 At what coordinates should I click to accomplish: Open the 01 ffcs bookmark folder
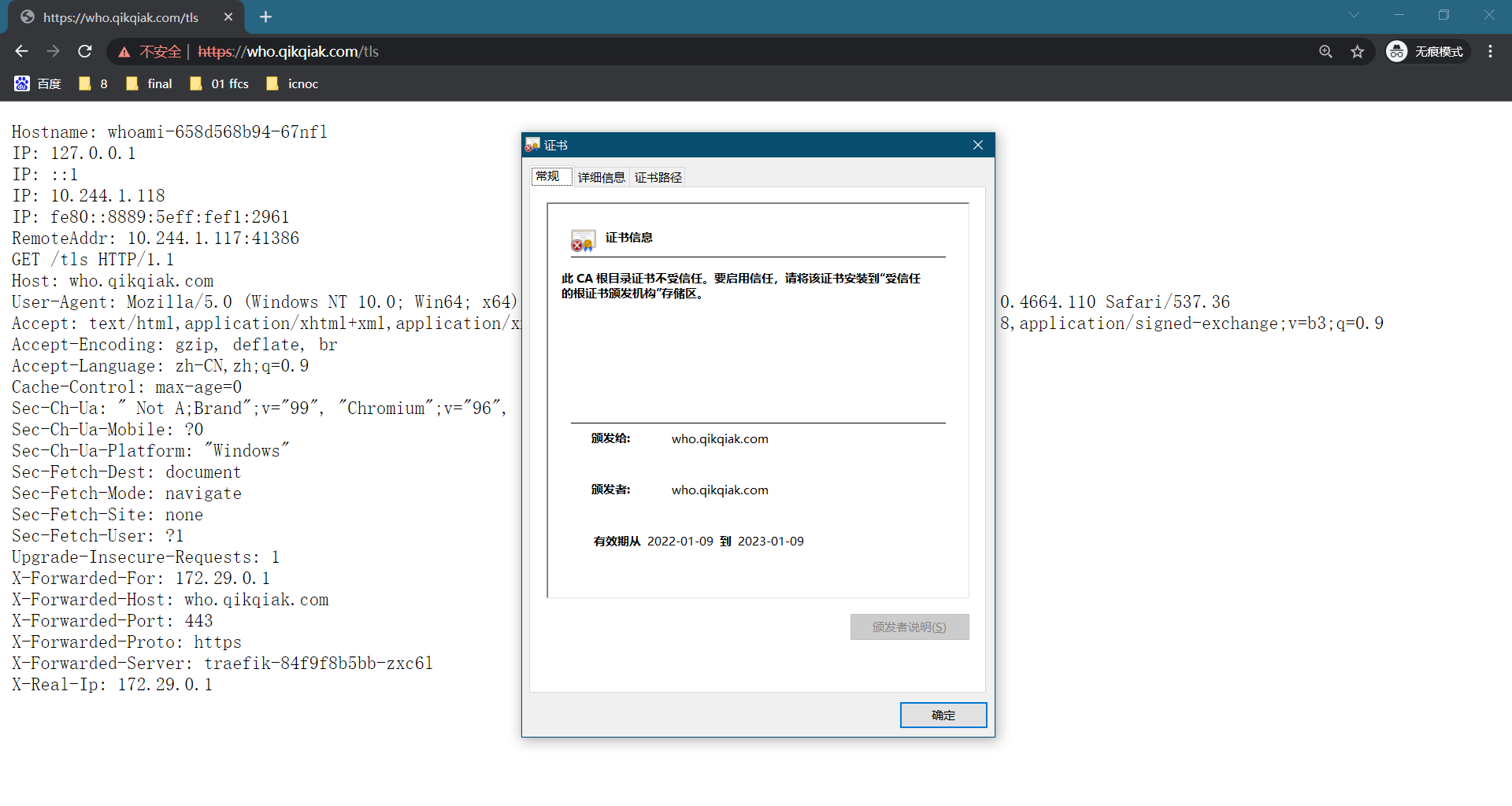coord(220,83)
